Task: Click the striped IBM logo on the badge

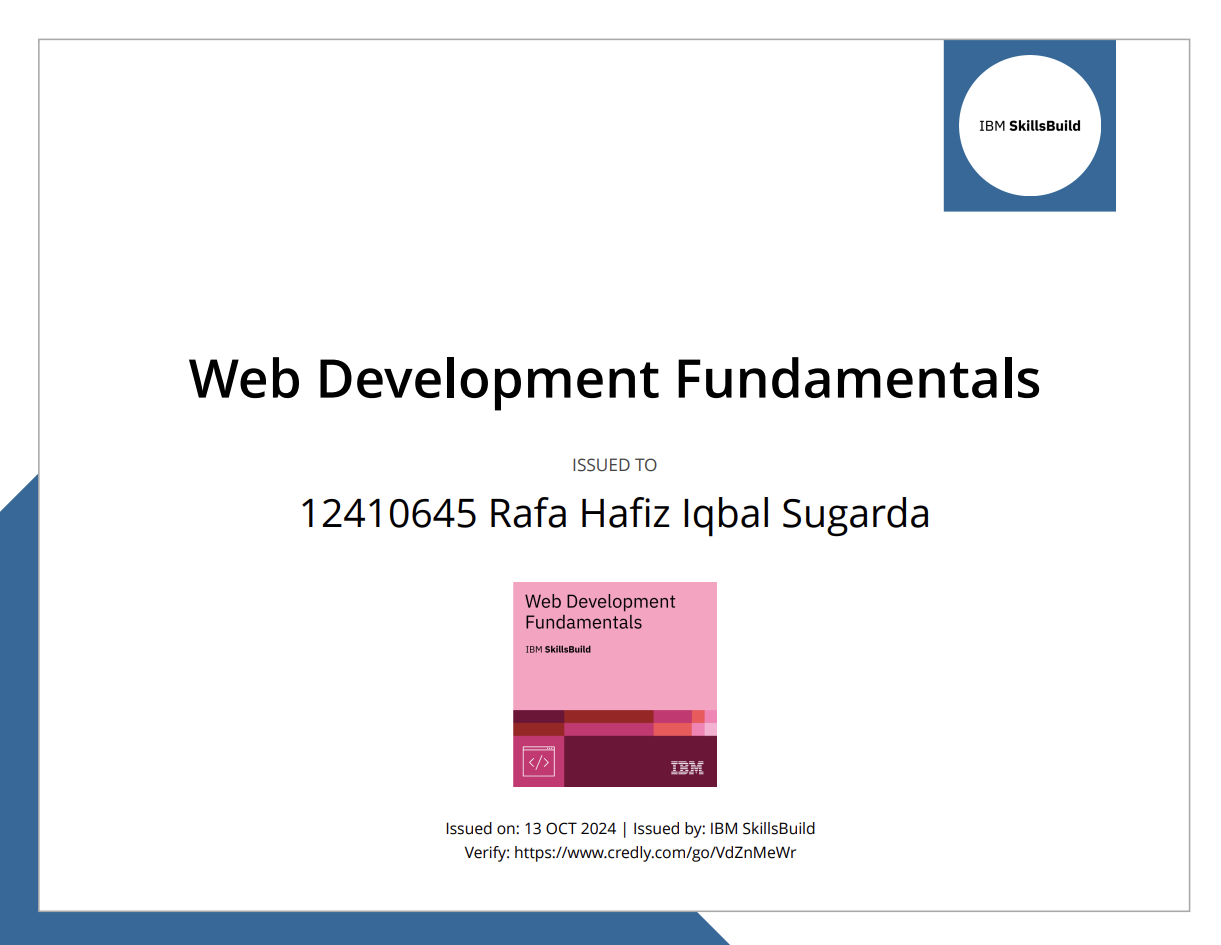Action: click(687, 768)
